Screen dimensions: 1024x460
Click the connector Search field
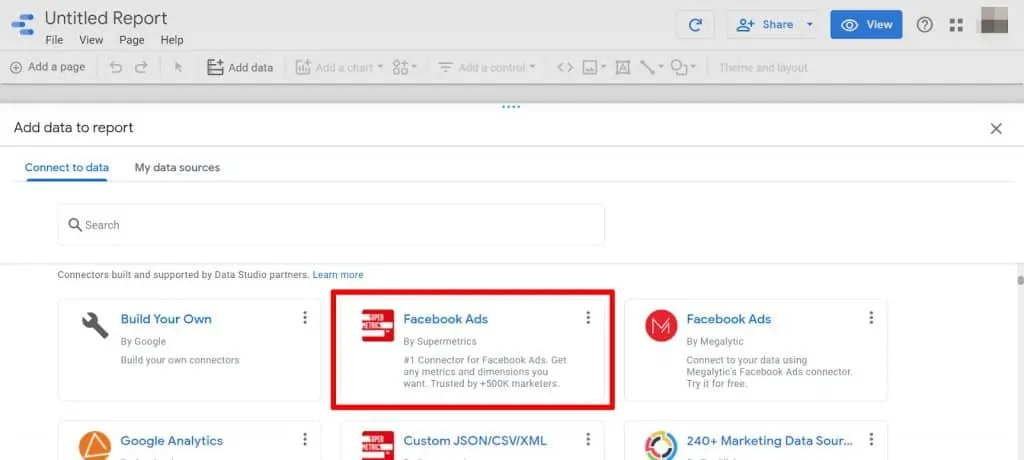tap(331, 225)
